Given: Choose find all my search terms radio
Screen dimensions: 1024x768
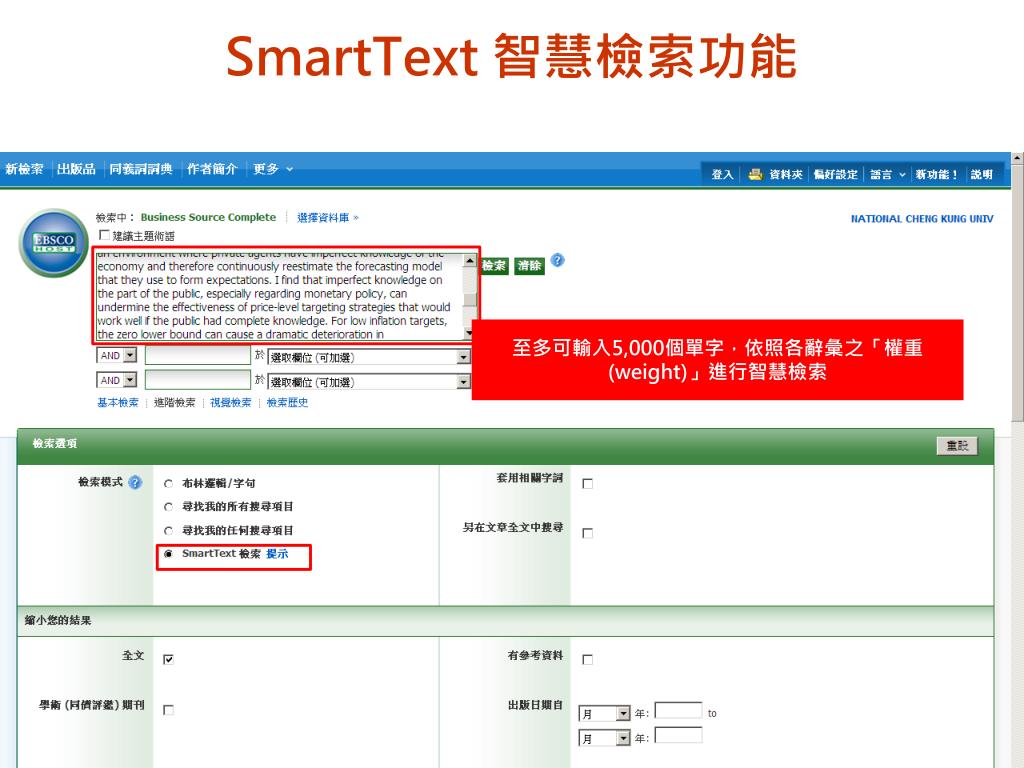Looking at the screenshot, I should tap(168, 507).
